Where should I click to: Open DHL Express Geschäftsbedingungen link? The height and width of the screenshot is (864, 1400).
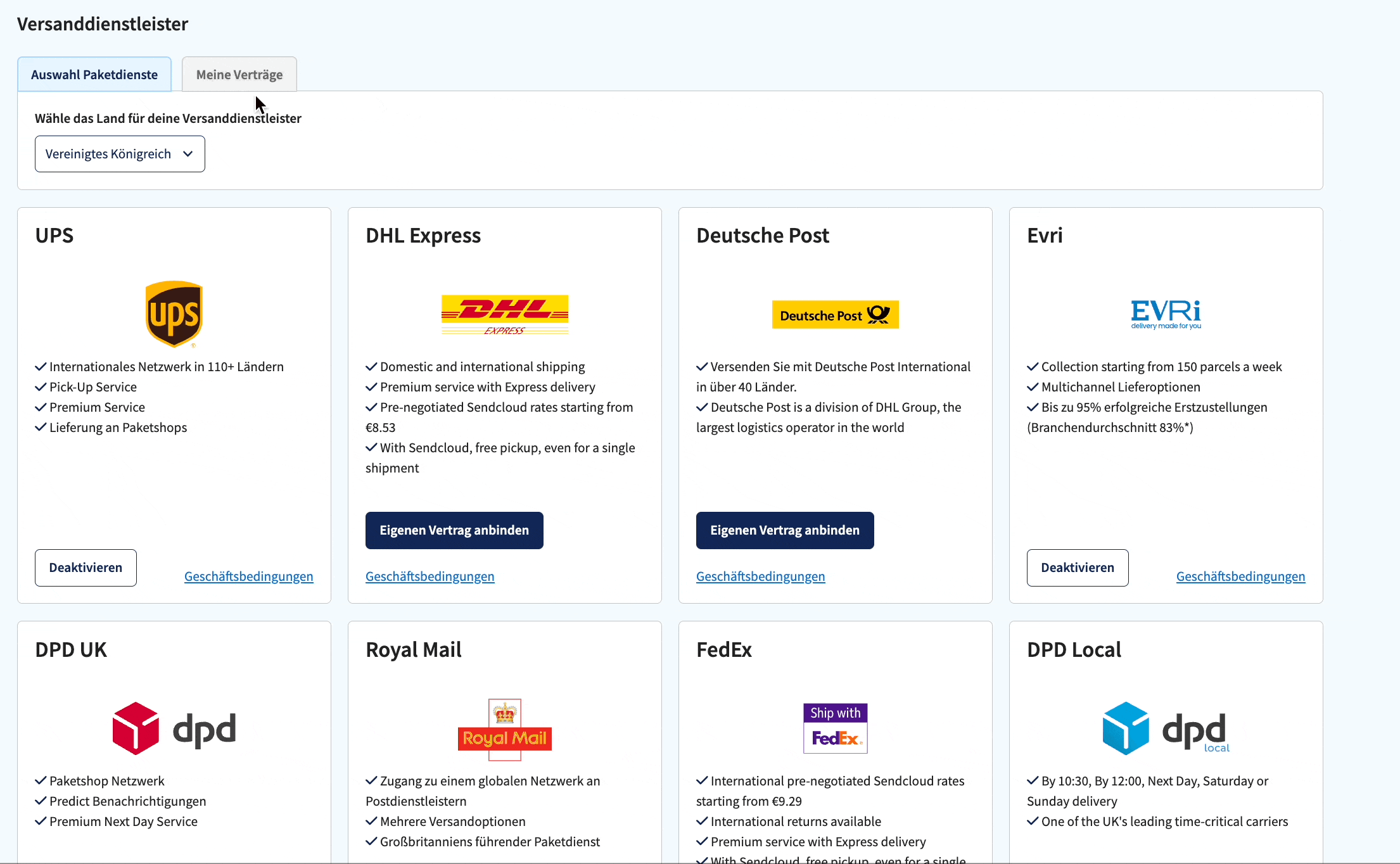[x=430, y=576]
